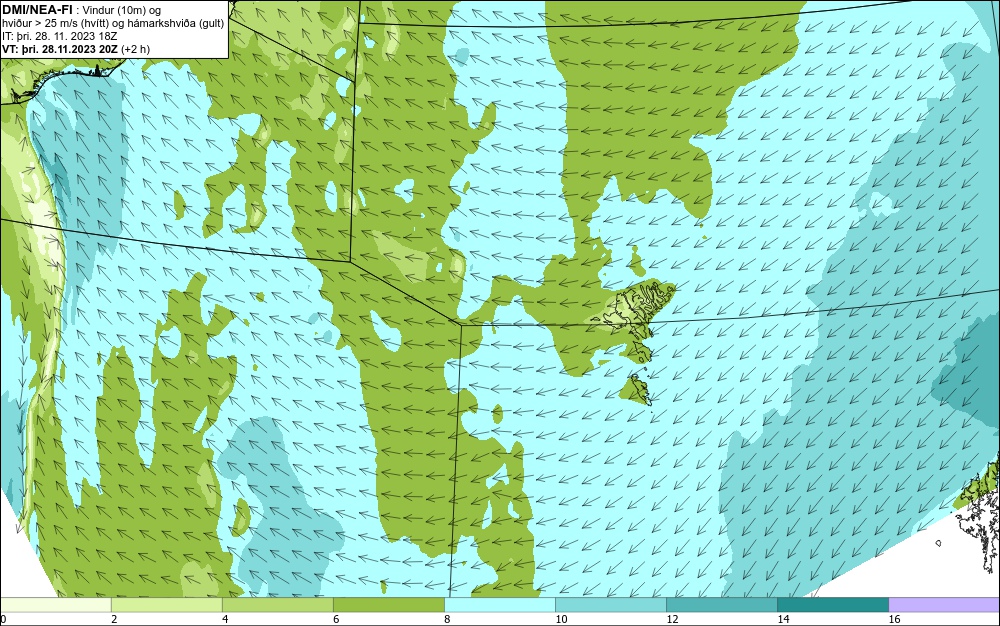Click the legend tick label 12
1000x626 pixels.
(672, 619)
